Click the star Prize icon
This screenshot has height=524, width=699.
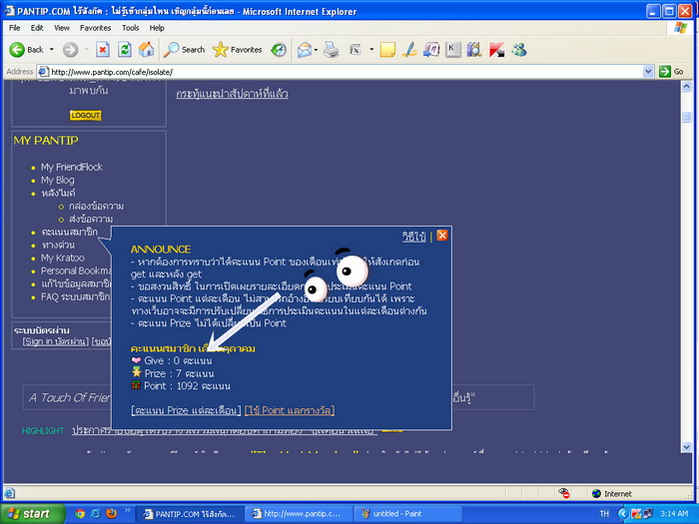(136, 372)
